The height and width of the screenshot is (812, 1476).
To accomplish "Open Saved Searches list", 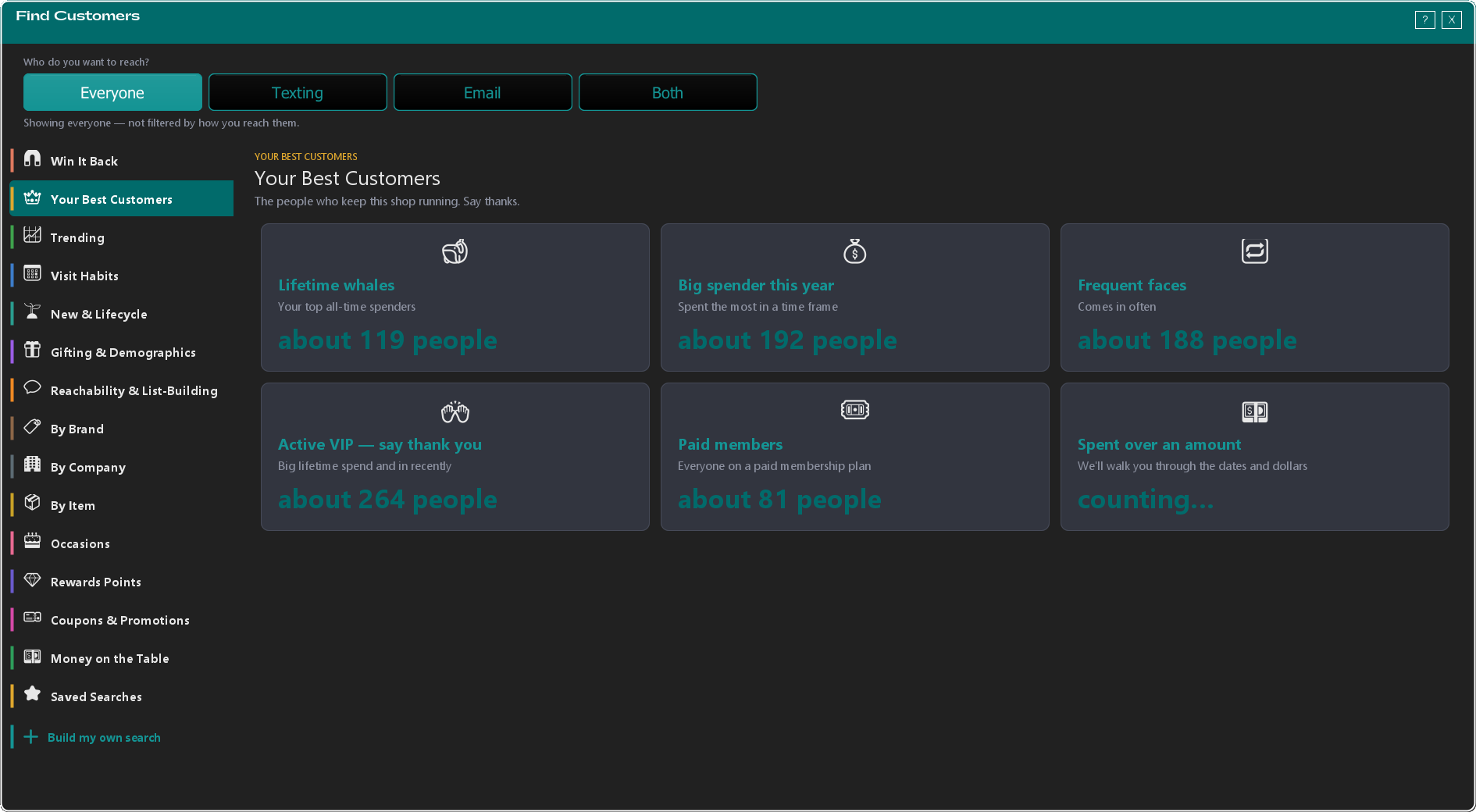I will point(122,696).
